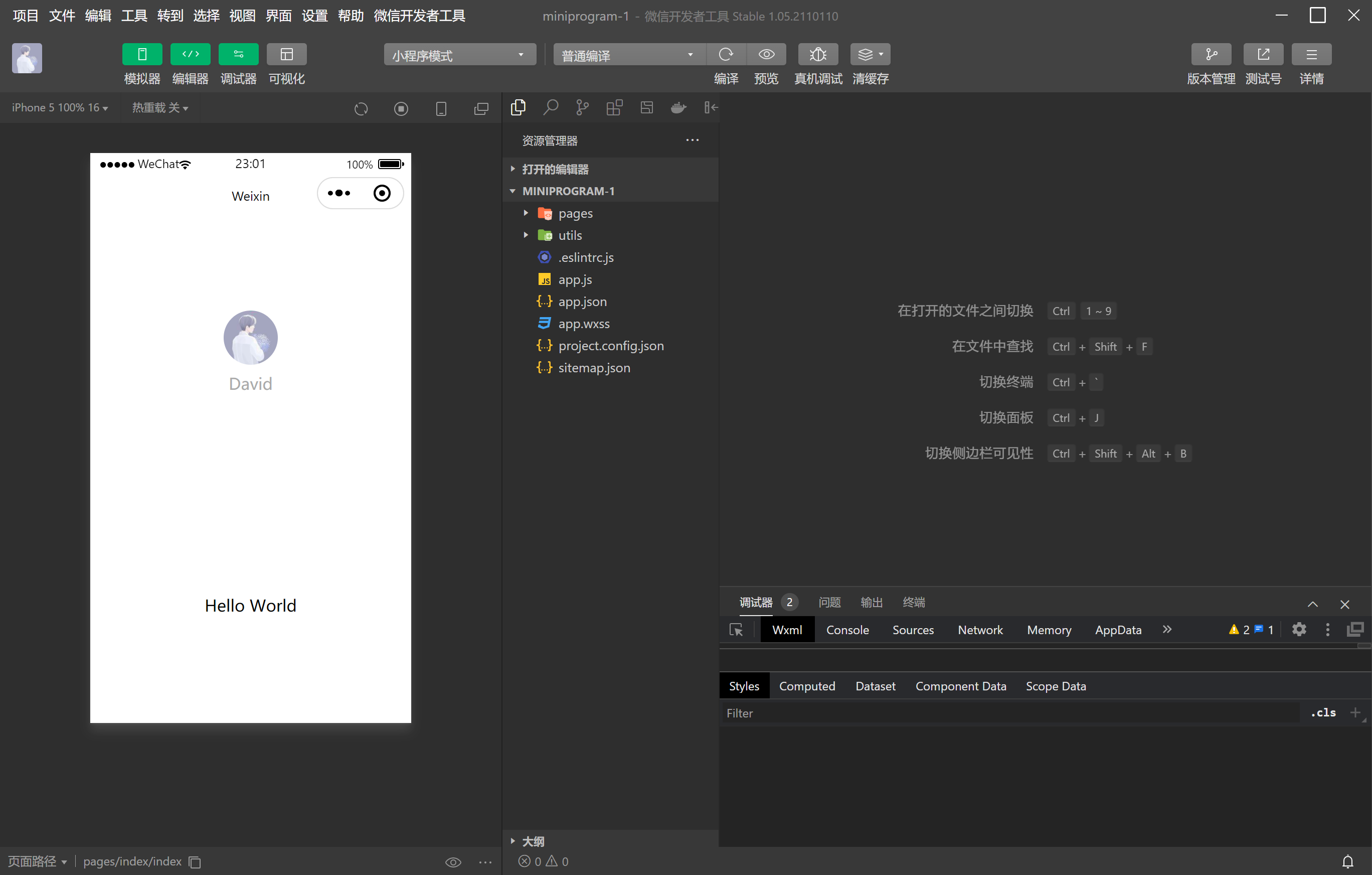Click the real device debugging bug icon
The height and width of the screenshot is (875, 1372).
click(x=817, y=55)
